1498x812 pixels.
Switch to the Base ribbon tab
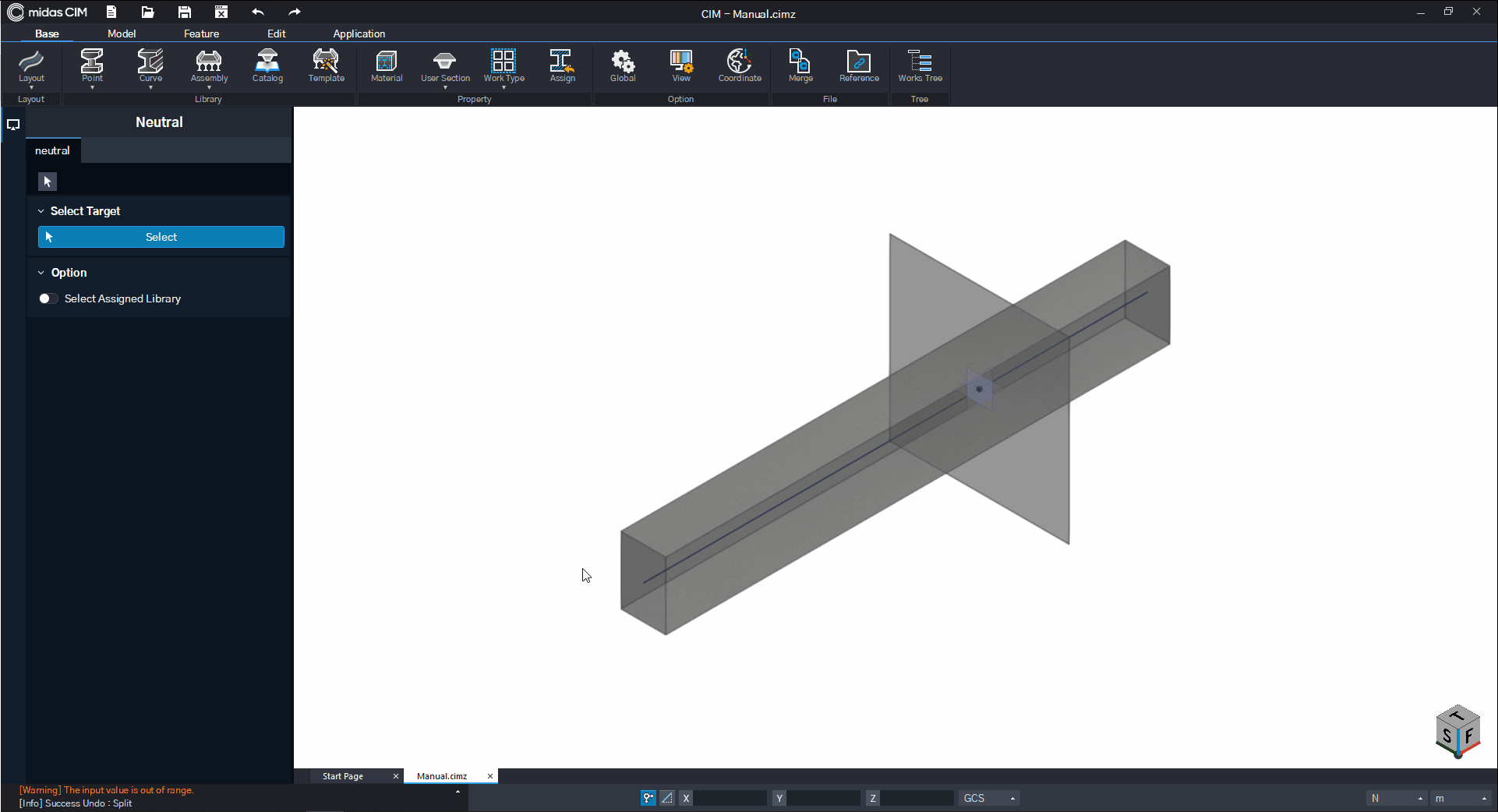47,34
